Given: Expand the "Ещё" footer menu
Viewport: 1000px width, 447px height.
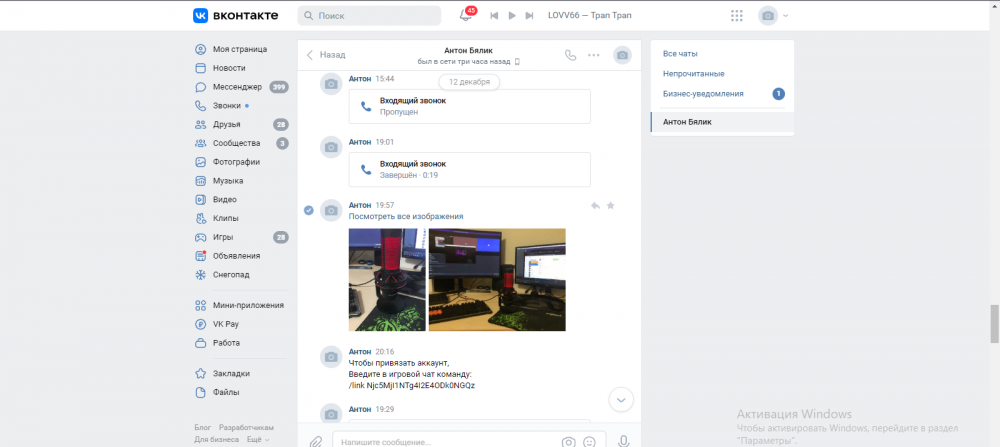Looking at the screenshot, I should 258,439.
